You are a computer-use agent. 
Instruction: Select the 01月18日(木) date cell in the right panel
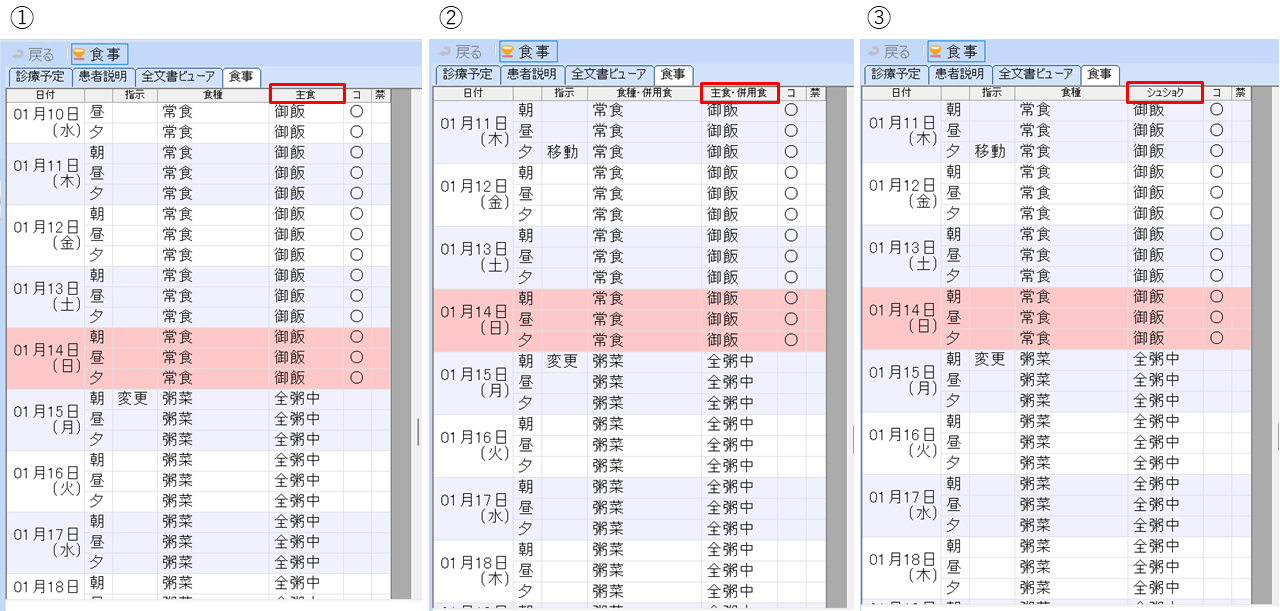901,567
